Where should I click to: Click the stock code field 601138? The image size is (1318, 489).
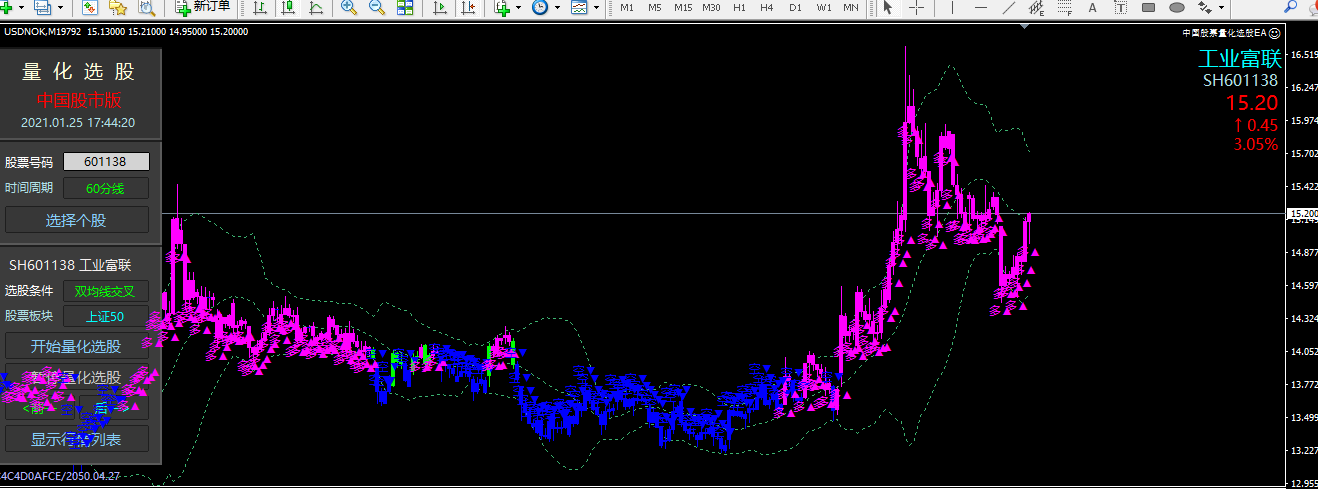(106, 161)
